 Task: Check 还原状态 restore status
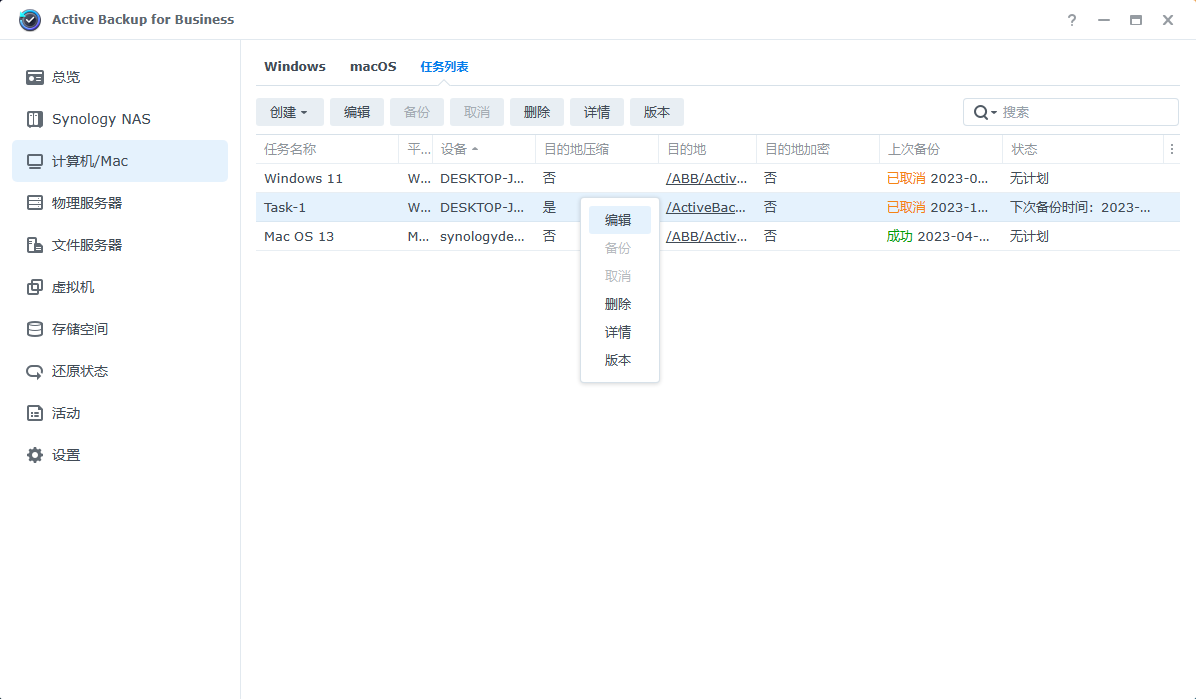[x=78, y=370]
